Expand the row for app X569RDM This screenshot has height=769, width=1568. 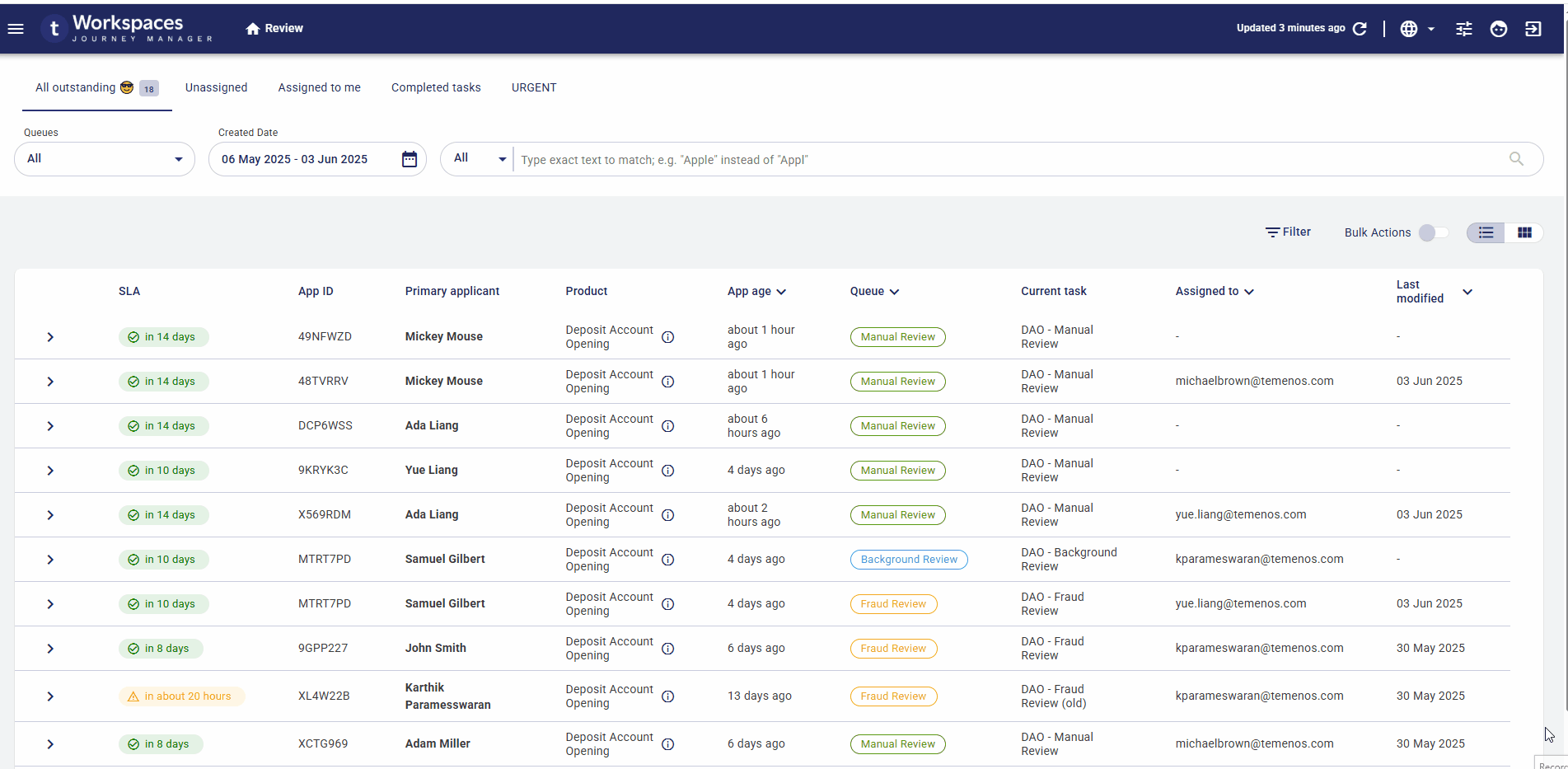pos(50,515)
